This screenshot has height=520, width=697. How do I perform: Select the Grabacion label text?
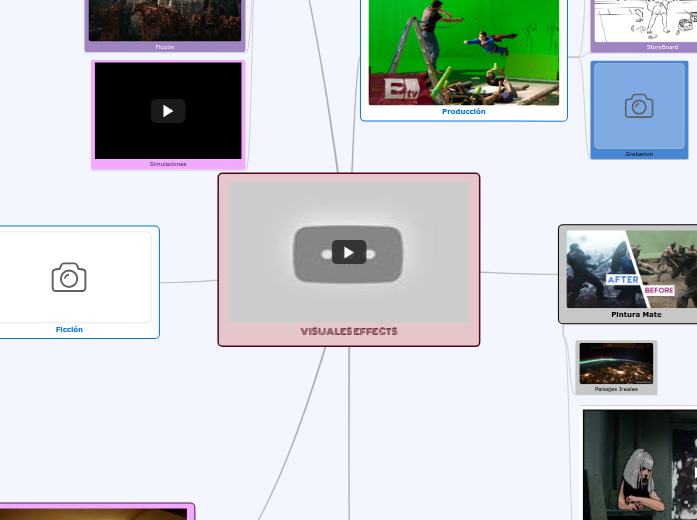point(639,154)
